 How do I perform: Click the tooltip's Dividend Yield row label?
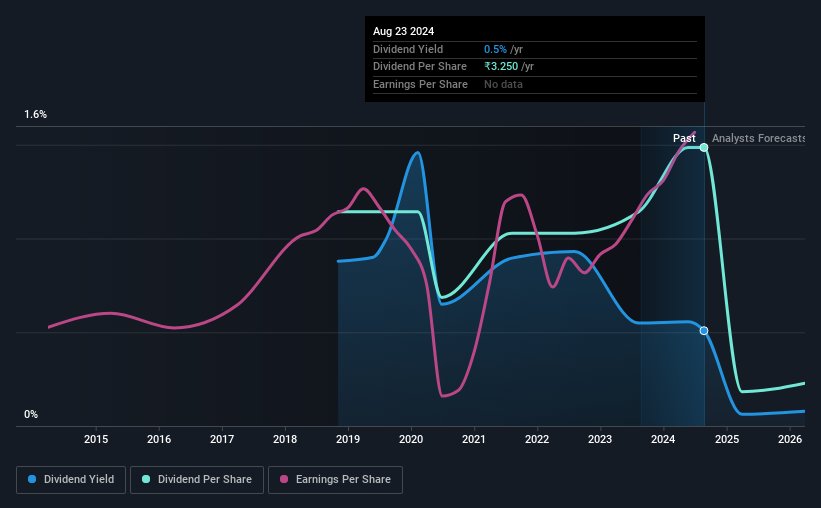[x=408, y=49]
